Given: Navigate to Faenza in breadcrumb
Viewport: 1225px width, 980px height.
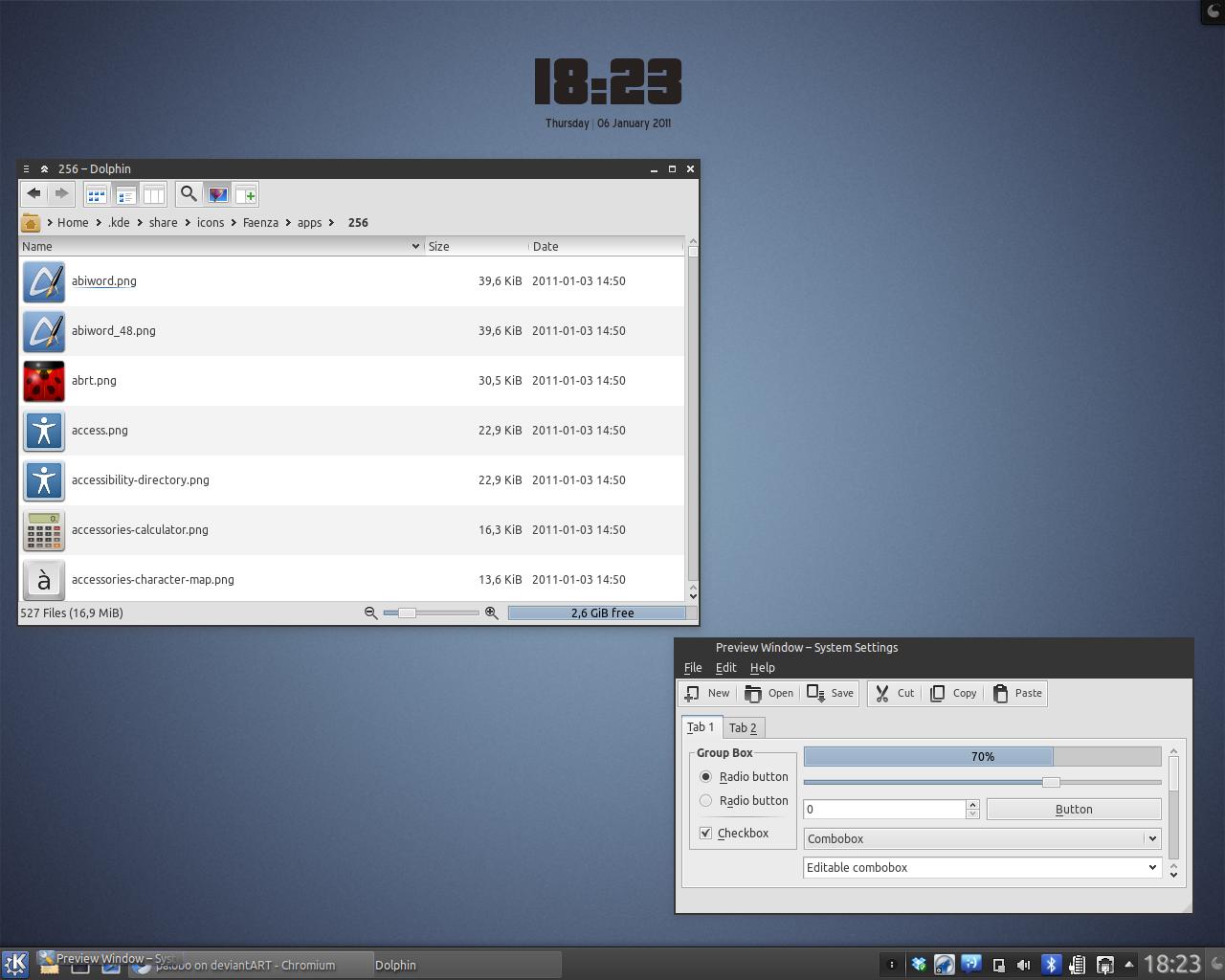Looking at the screenshot, I should pos(260,222).
